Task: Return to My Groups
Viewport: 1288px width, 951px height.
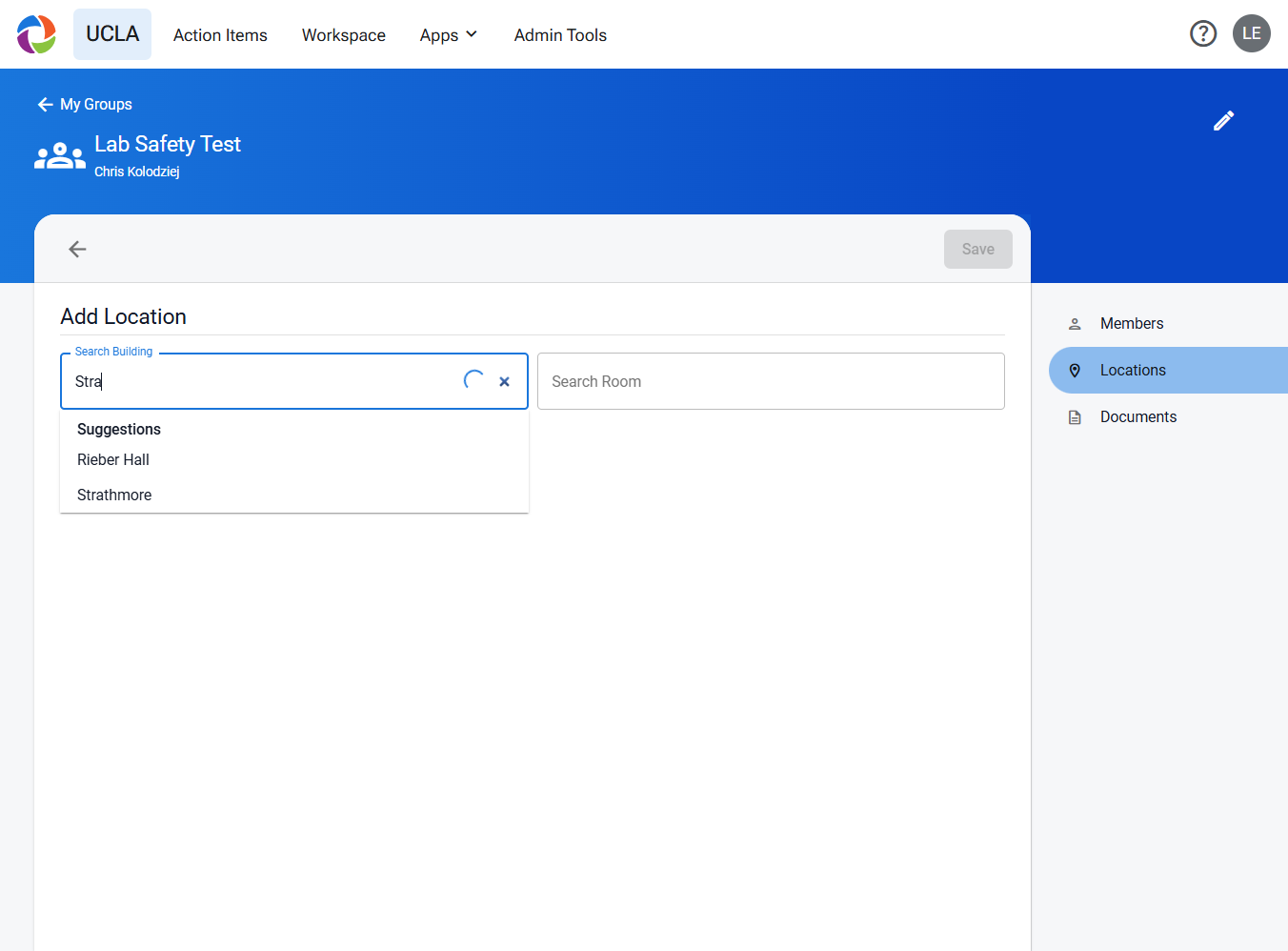Action: click(x=85, y=105)
